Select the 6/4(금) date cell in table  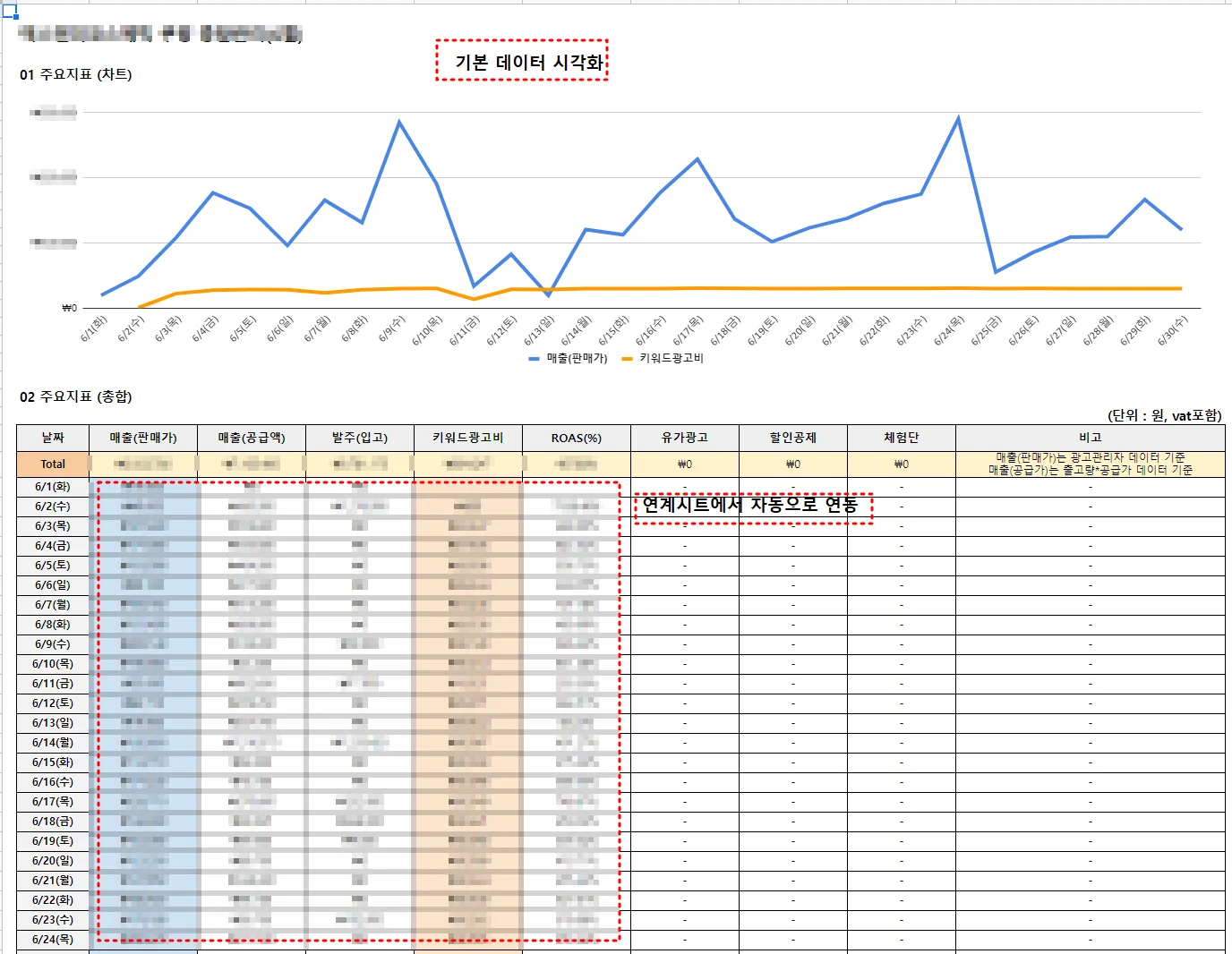click(x=53, y=546)
